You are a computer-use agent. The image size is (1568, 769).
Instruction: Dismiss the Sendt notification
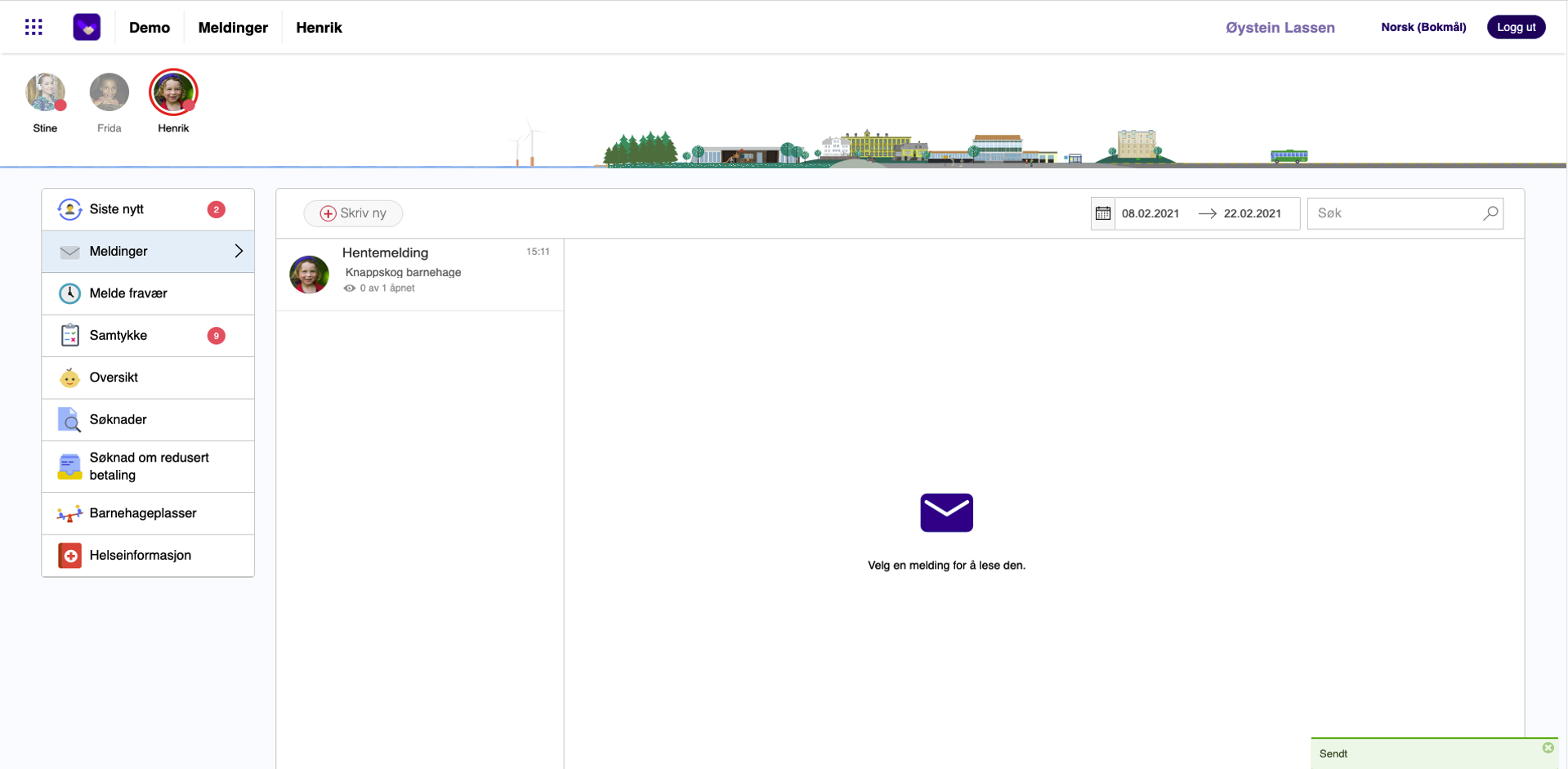pyautogui.click(x=1548, y=748)
